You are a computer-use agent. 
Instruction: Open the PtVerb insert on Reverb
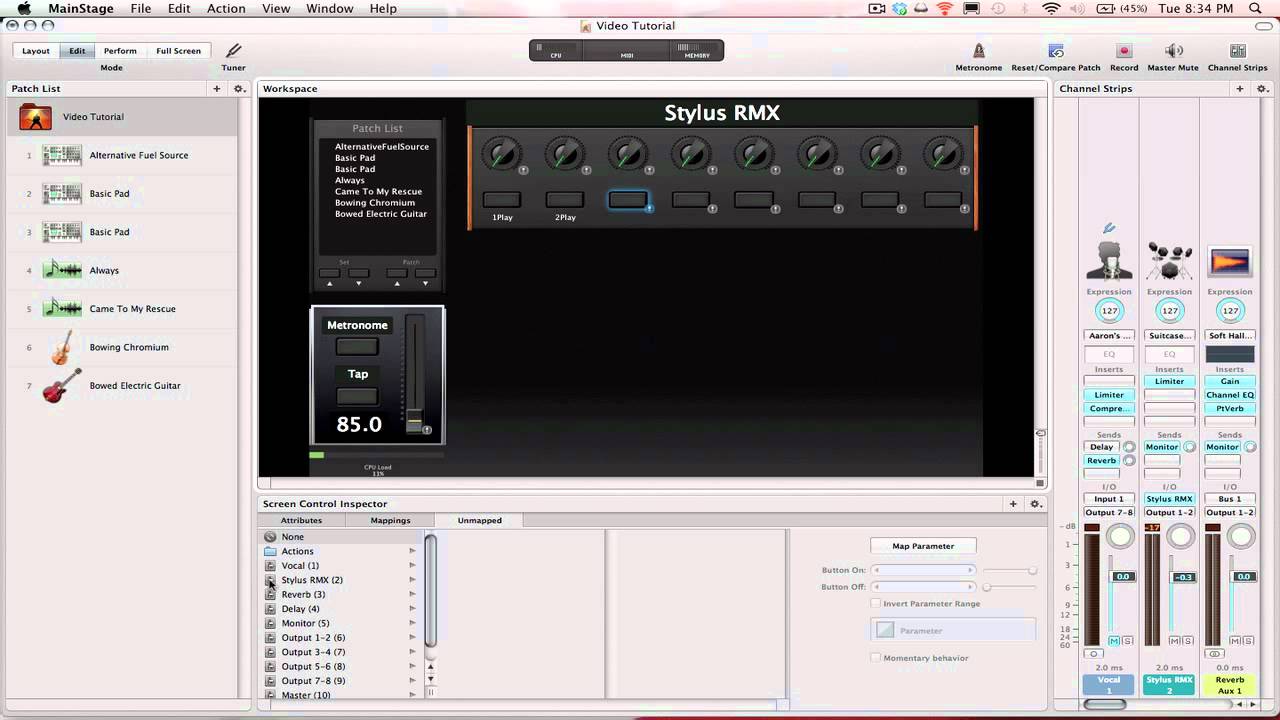(x=1230, y=409)
